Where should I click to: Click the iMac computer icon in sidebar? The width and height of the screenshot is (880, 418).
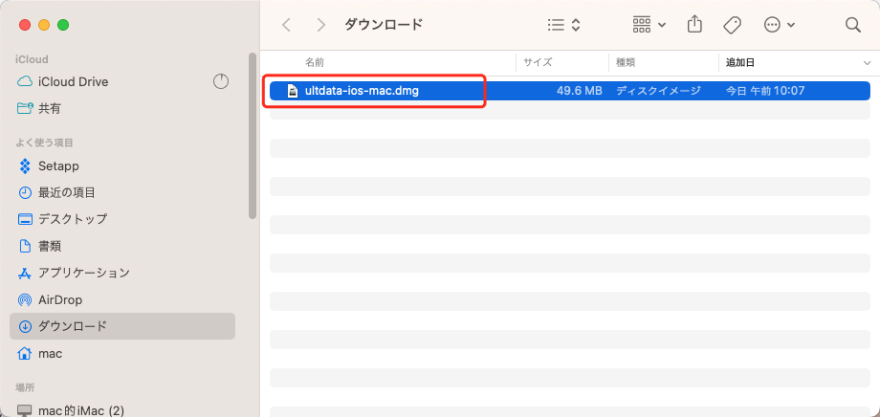pyautogui.click(x=25, y=411)
